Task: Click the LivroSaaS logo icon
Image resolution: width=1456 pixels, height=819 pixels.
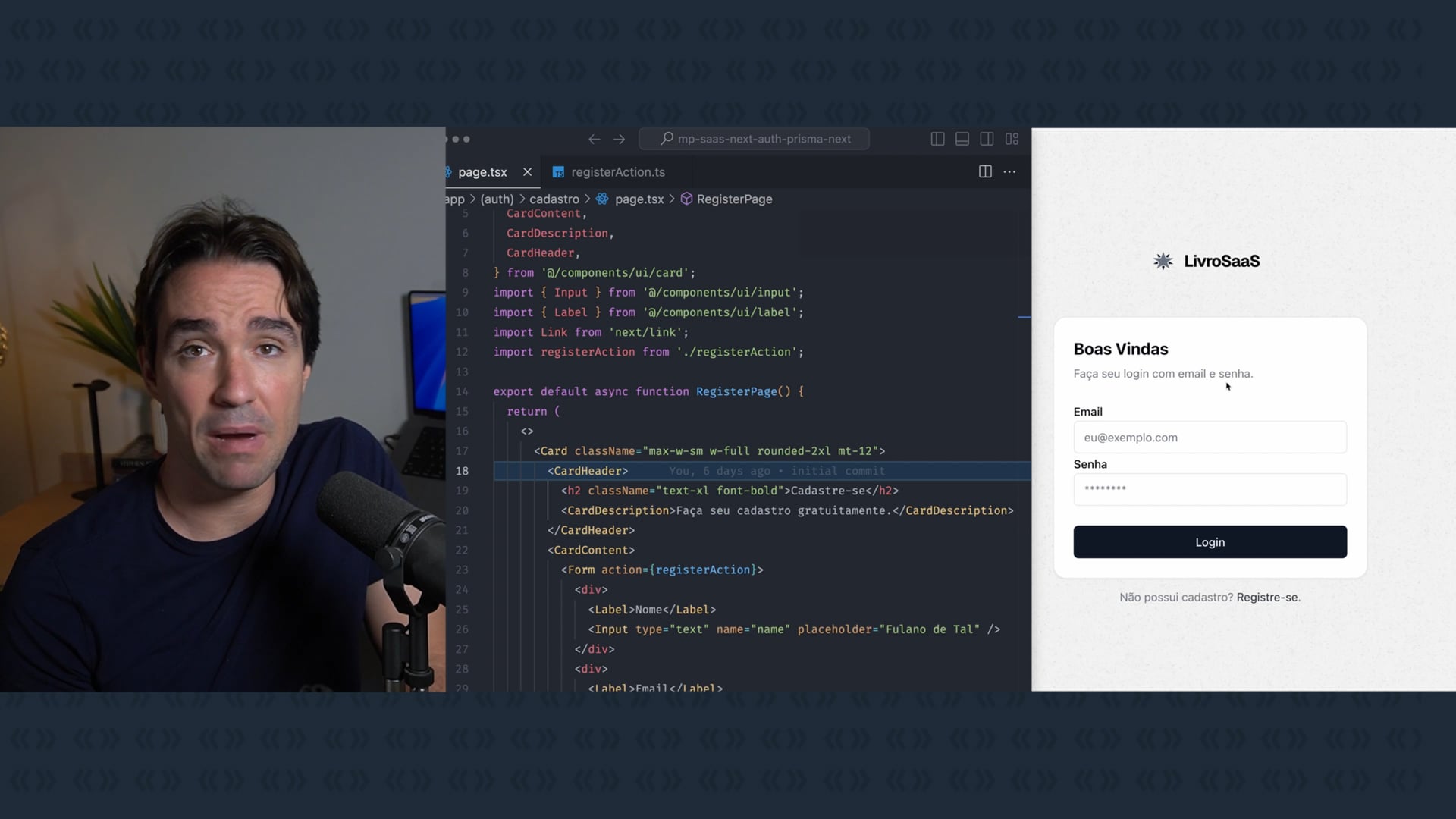Action: point(1163,261)
